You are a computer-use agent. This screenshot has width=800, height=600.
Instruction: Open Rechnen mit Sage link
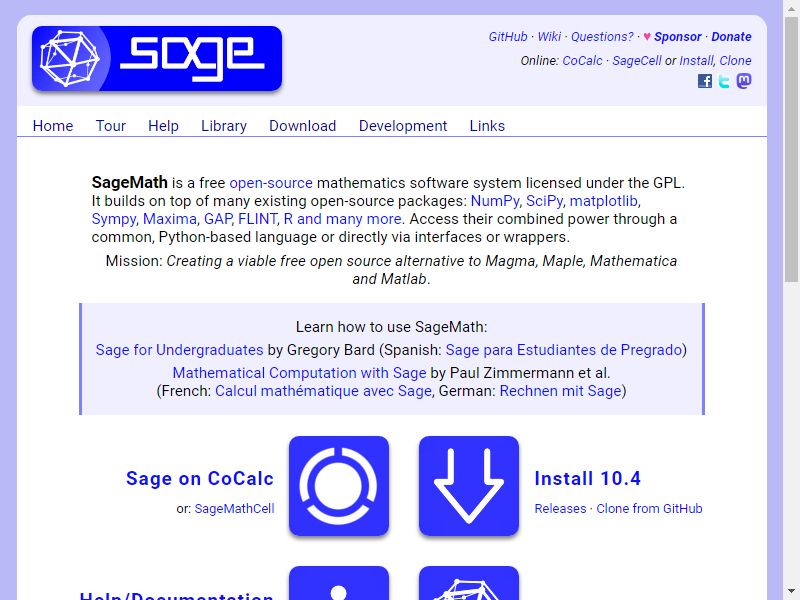click(561, 391)
